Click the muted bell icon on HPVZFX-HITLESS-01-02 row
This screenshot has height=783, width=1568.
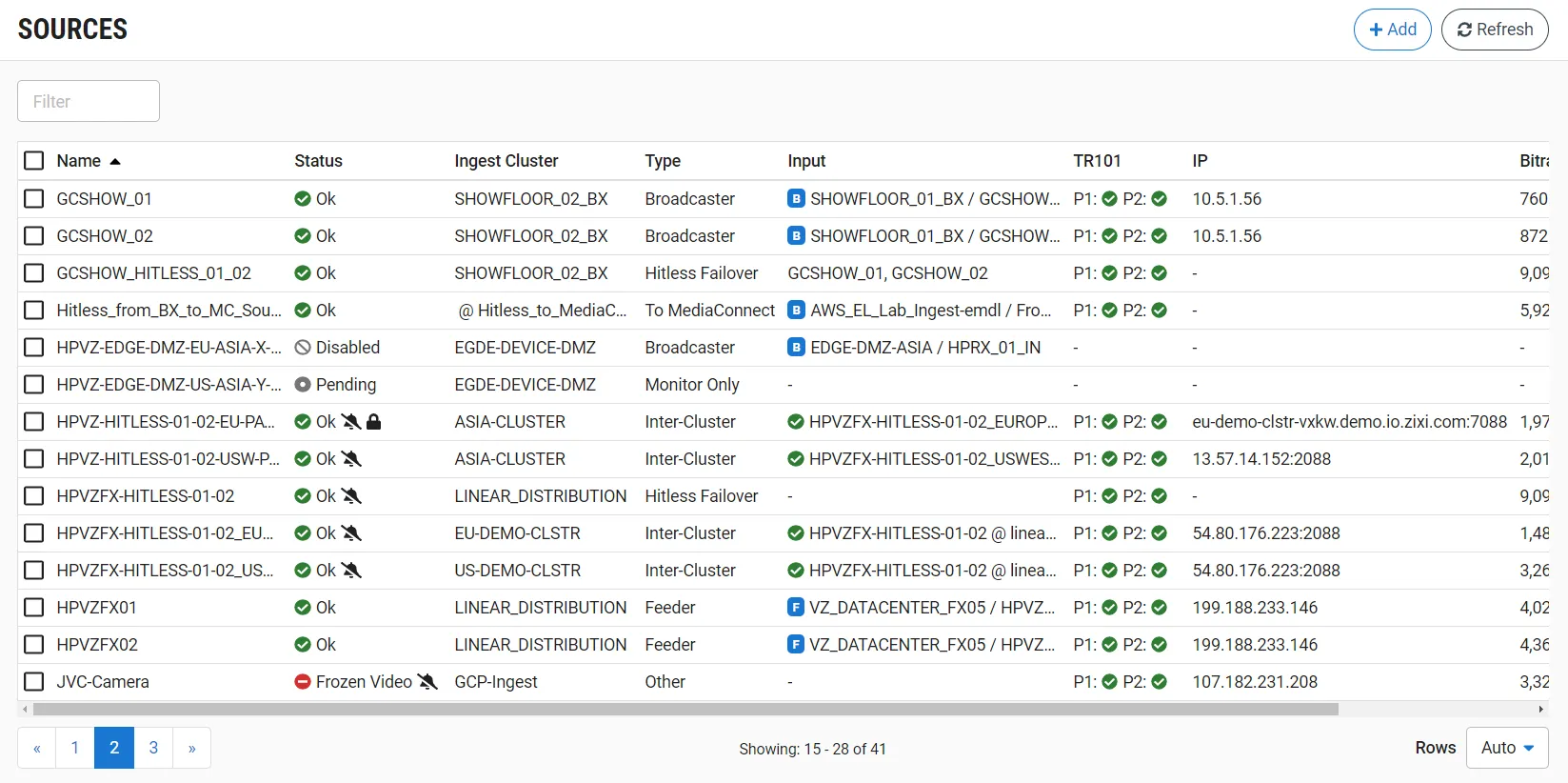(x=351, y=496)
